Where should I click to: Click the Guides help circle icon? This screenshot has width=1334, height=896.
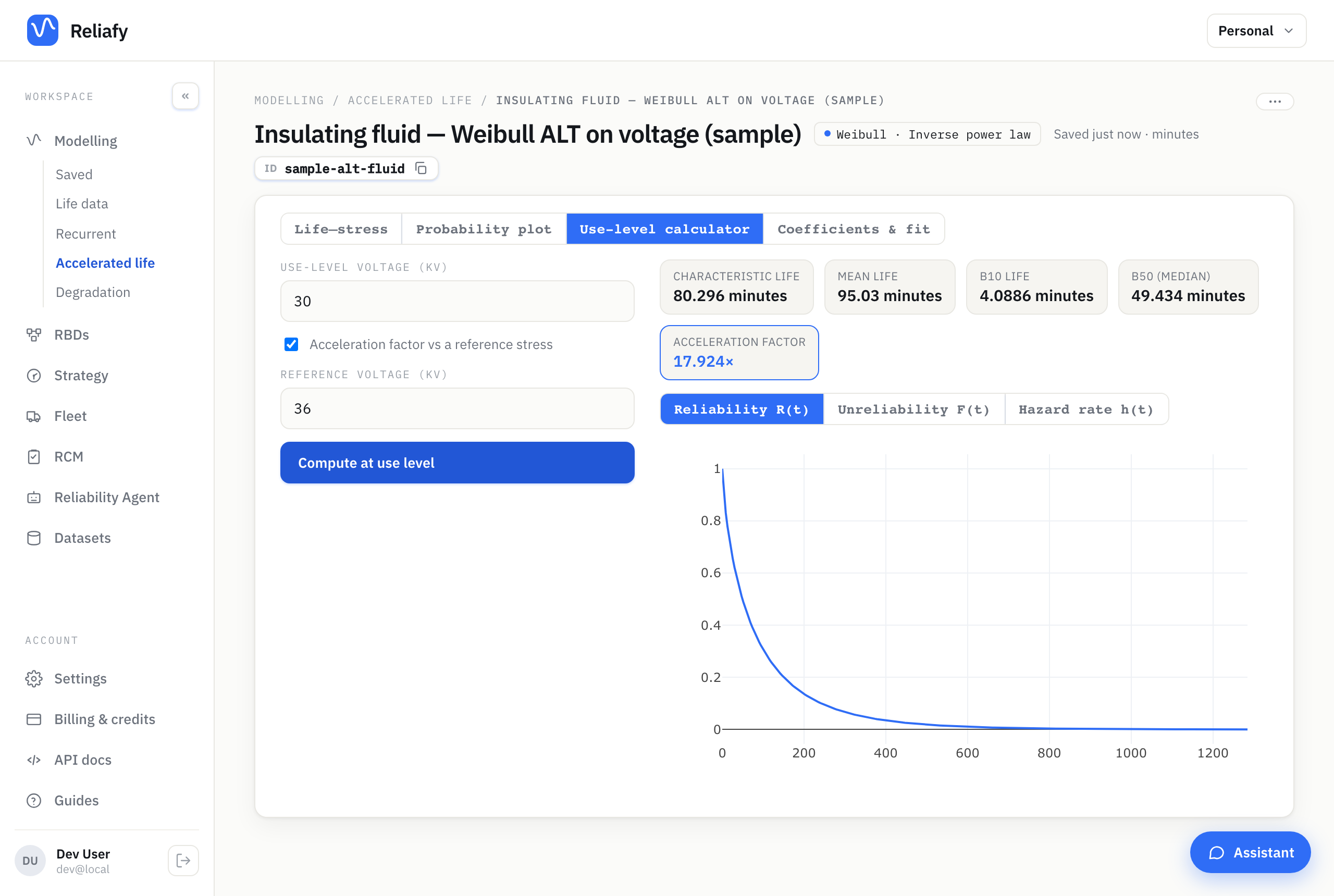[x=34, y=800]
